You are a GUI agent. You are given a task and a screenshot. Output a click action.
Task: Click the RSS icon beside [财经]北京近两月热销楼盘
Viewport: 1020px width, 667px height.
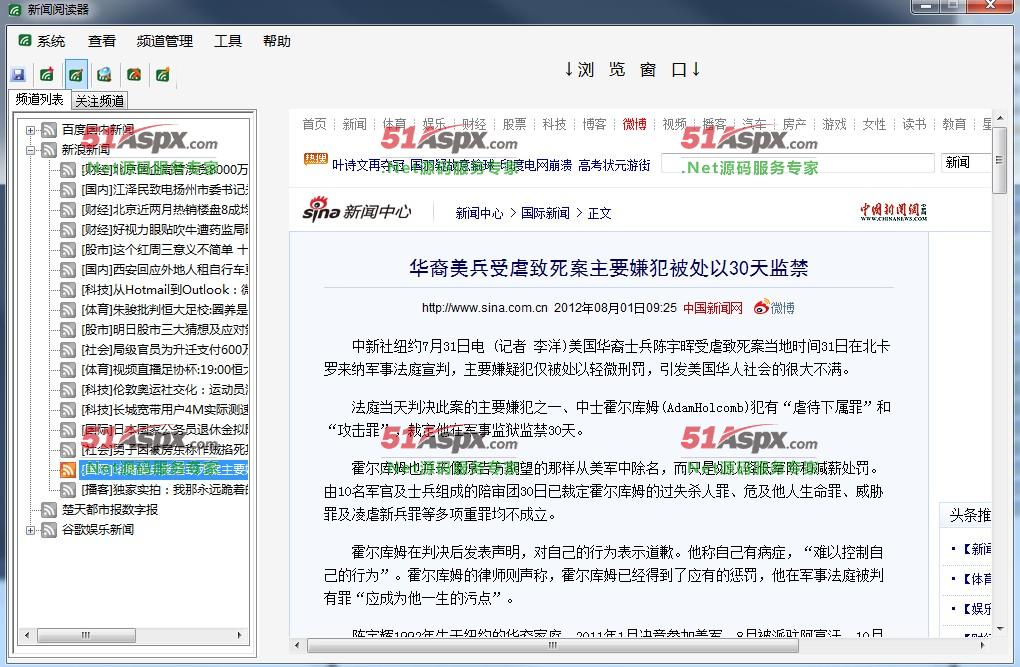[68, 210]
